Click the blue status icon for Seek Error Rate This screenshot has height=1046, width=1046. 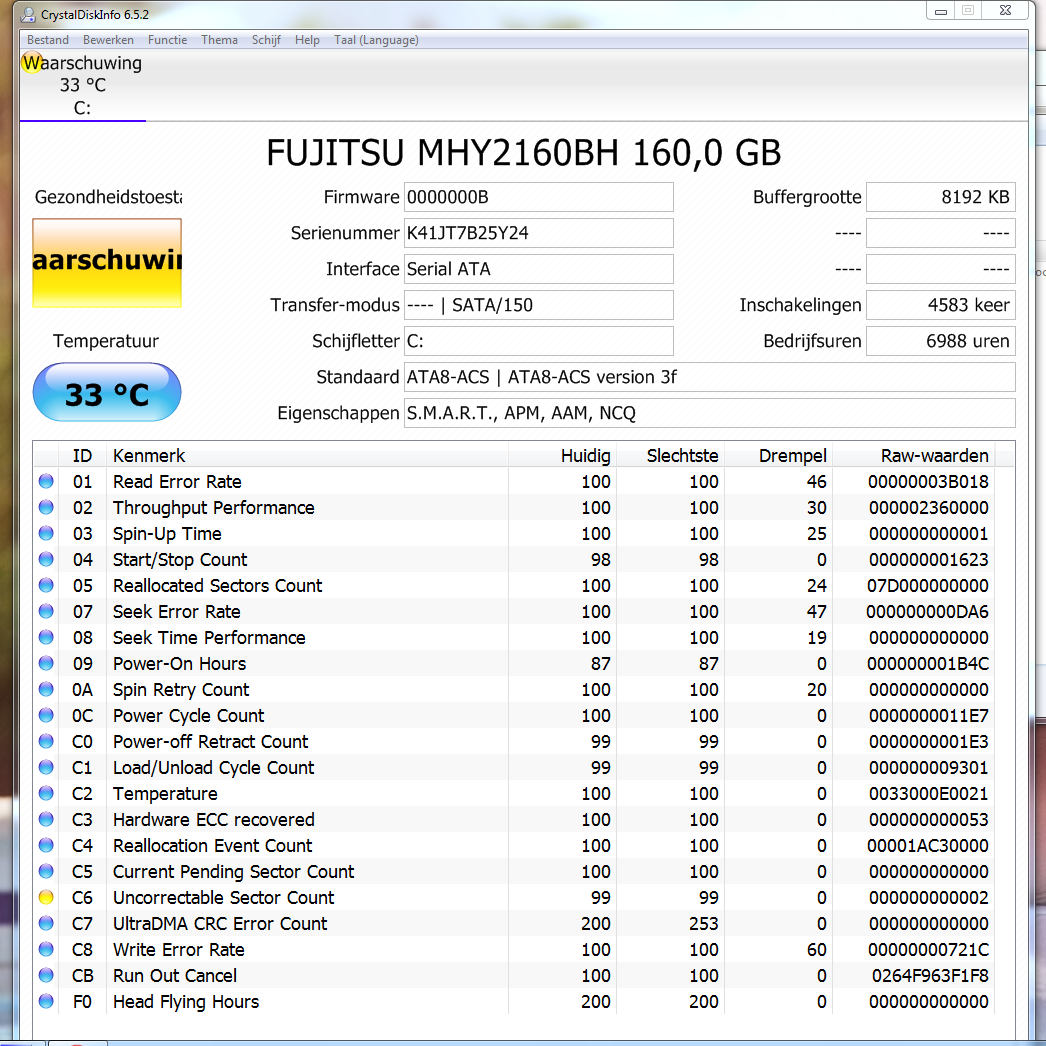point(46,611)
